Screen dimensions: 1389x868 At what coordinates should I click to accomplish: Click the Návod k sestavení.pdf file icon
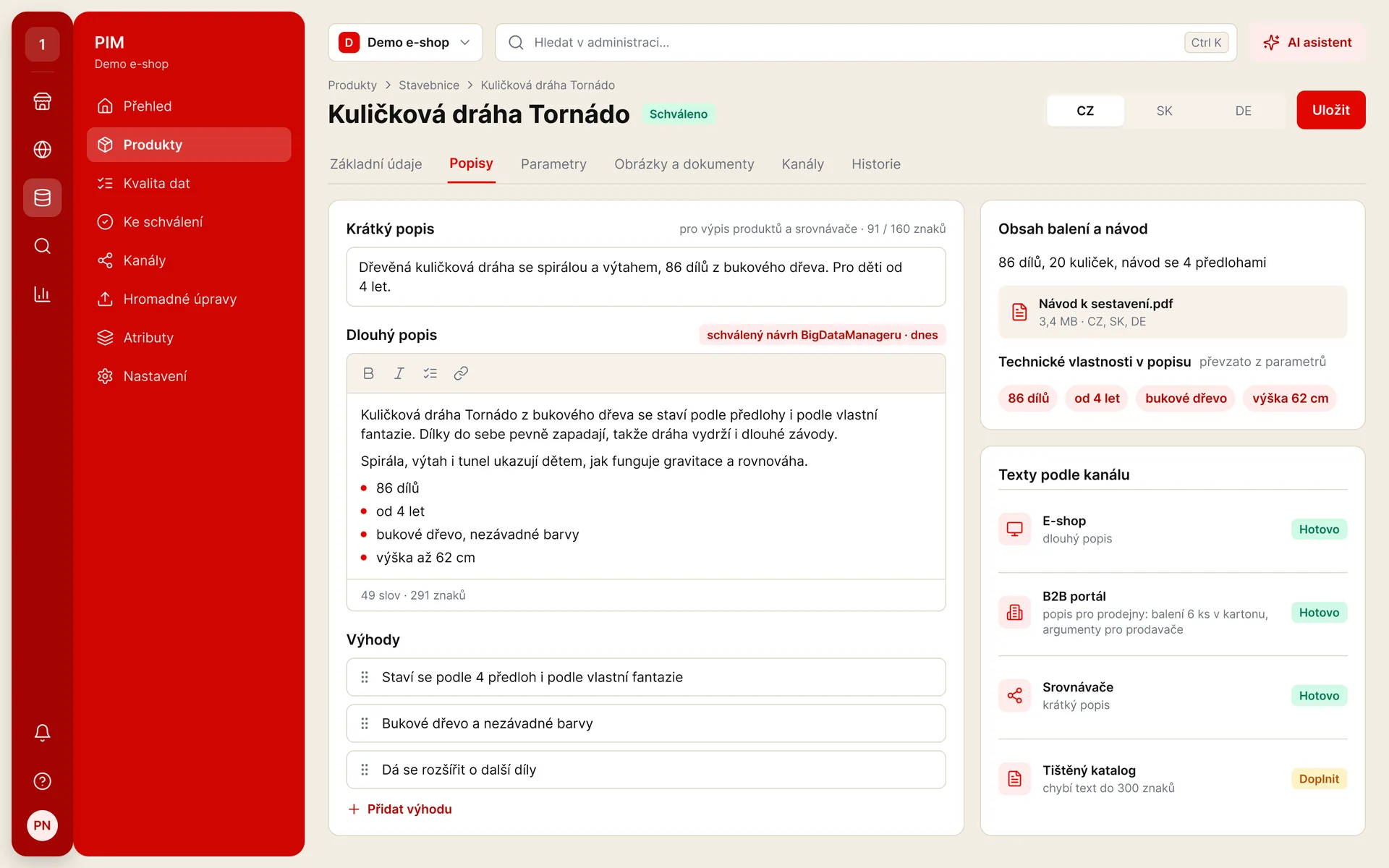point(1019,312)
